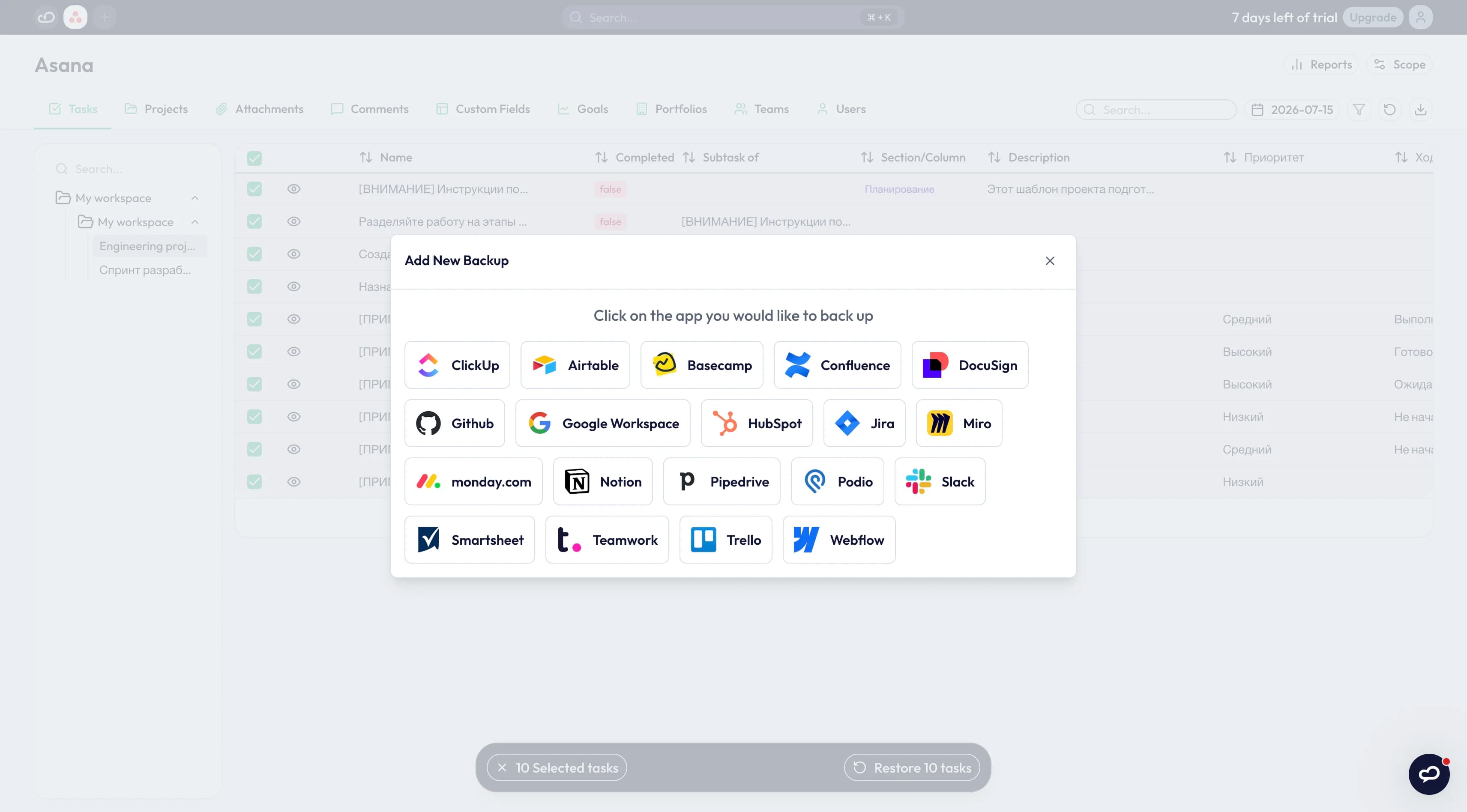
Task: Choose DocuSign to back up
Action: (x=970, y=365)
